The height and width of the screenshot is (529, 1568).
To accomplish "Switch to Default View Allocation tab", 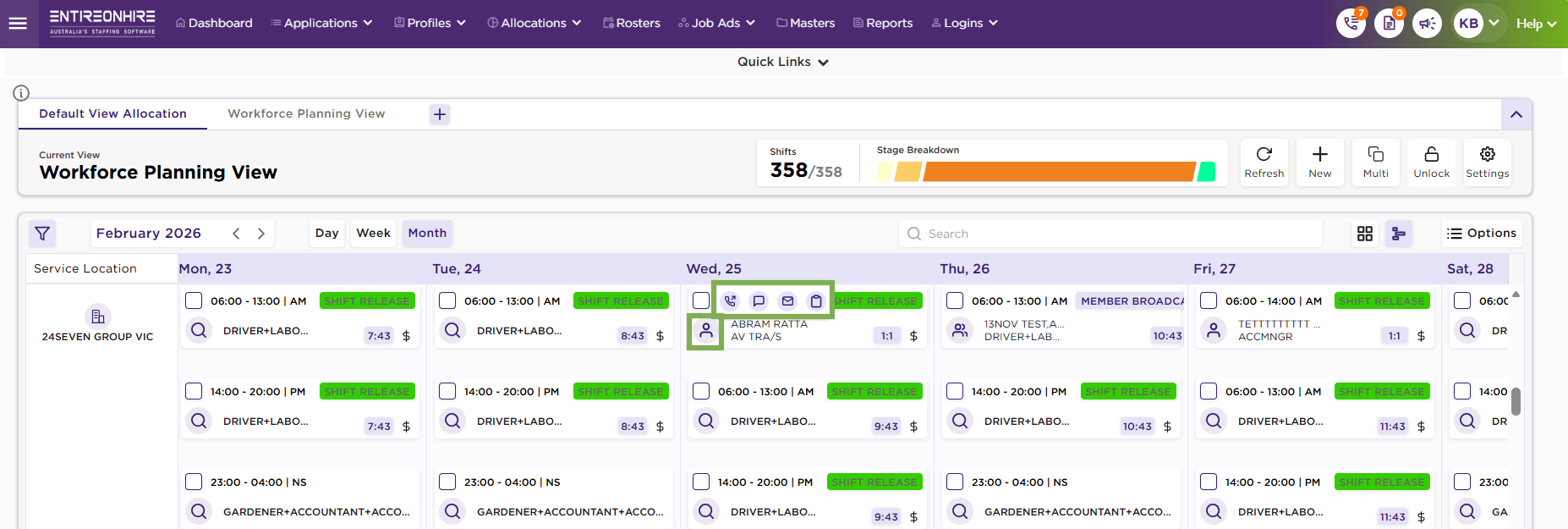I will click(x=112, y=113).
